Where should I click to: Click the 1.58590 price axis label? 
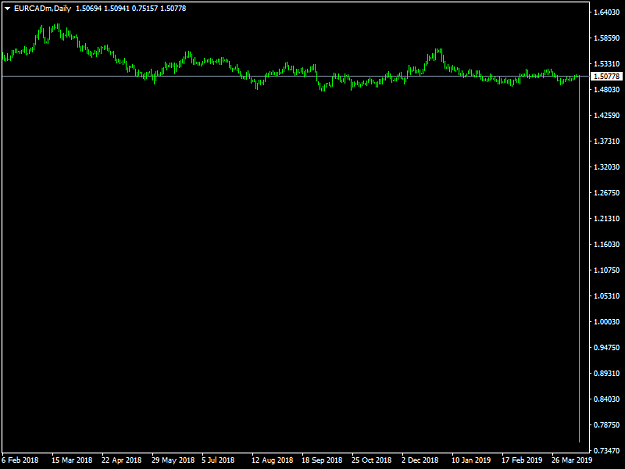607,38
